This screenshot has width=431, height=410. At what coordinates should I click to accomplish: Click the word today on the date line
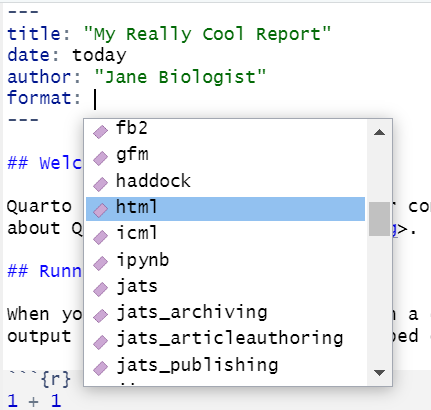[x=99, y=55]
